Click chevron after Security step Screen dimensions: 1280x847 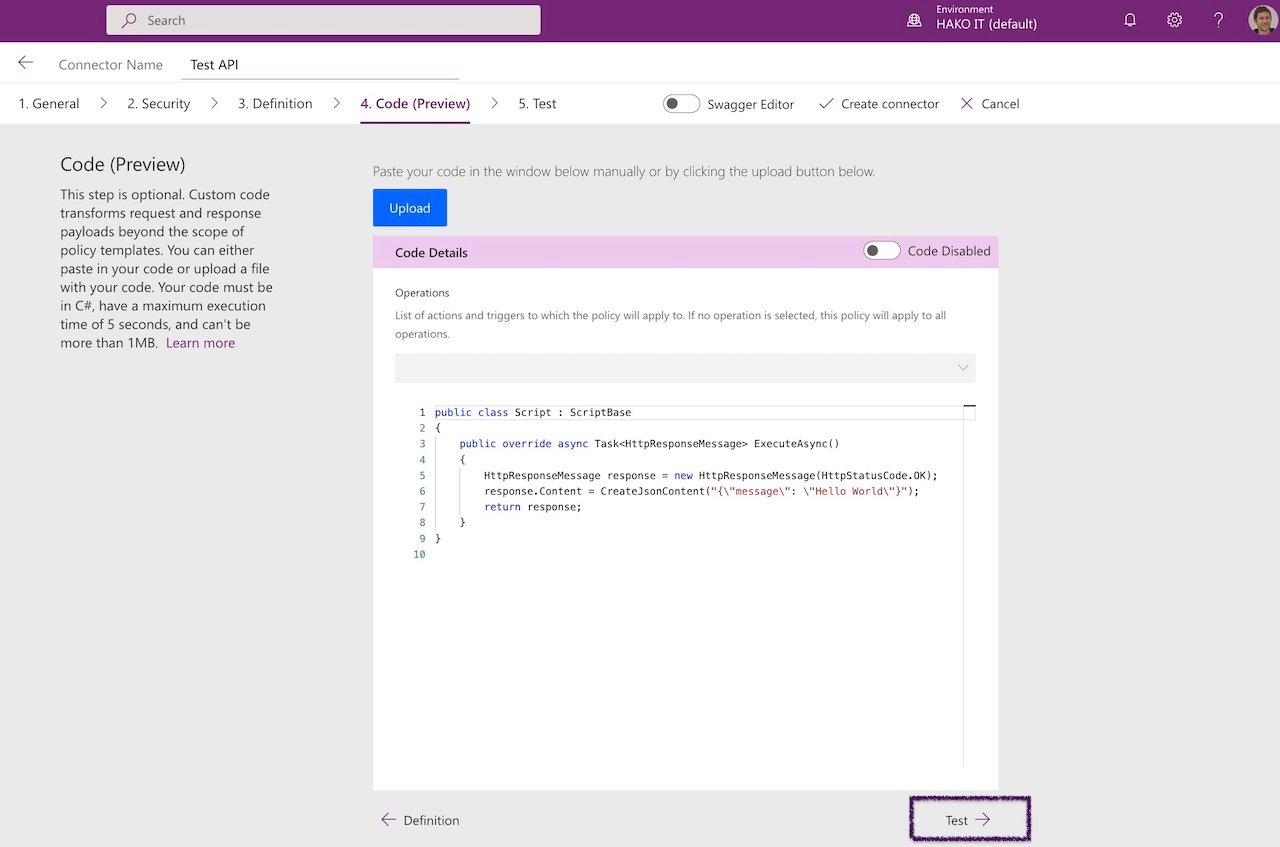click(x=214, y=103)
